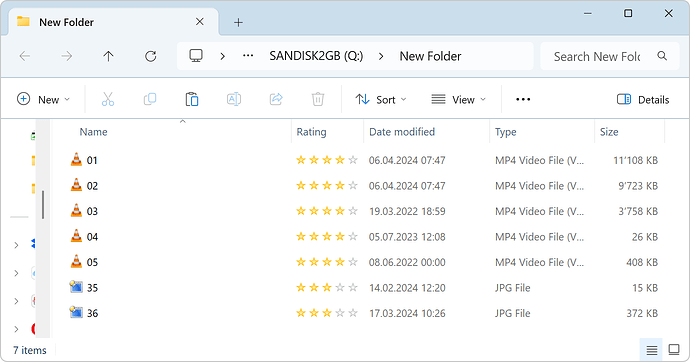Image resolution: width=690 pixels, height=362 pixels.
Task: Expand chevron after the This PC icon
Action: pos(223,56)
